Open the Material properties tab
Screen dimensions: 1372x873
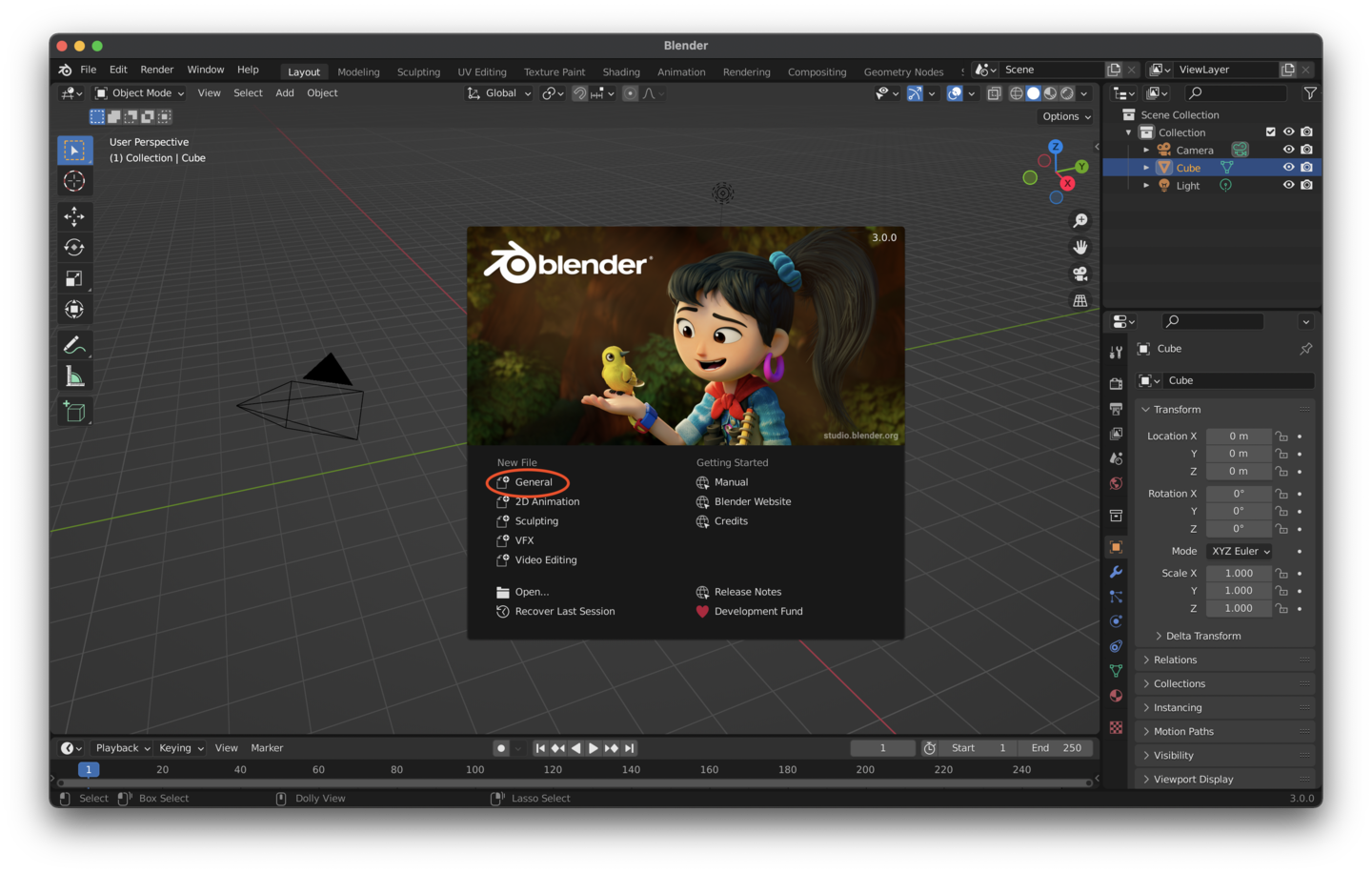(x=1116, y=696)
